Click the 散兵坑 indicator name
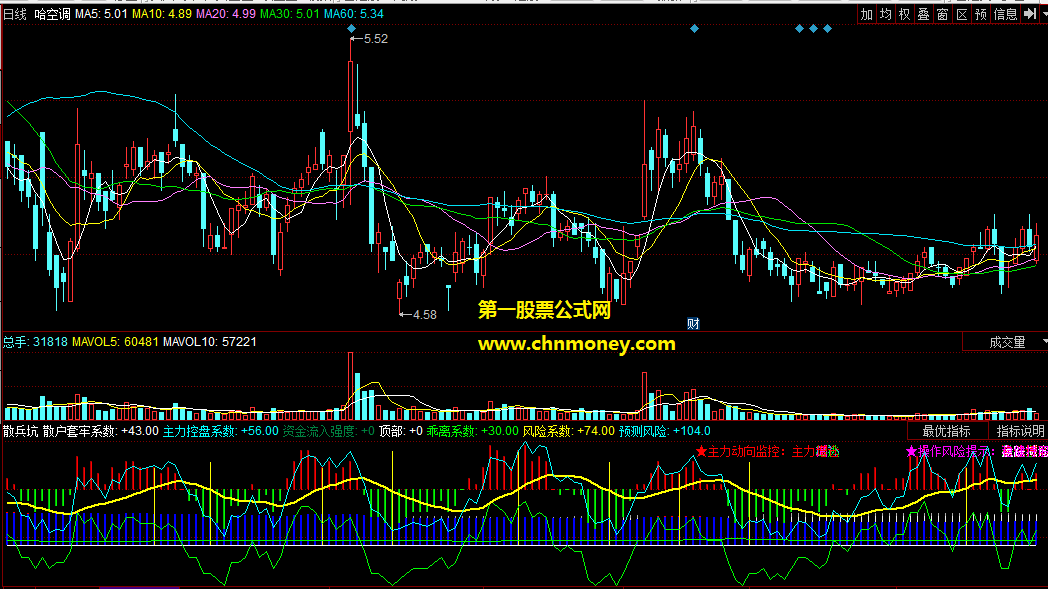1048x589 pixels. [x=21, y=431]
